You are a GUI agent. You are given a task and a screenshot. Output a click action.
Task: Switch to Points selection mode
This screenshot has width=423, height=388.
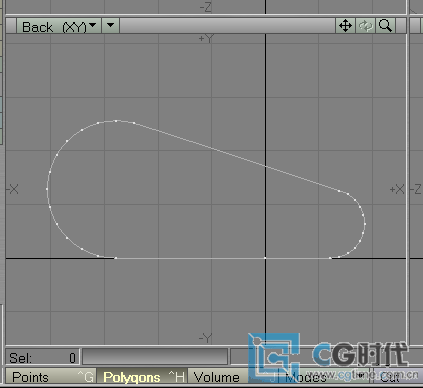[x=51, y=377]
